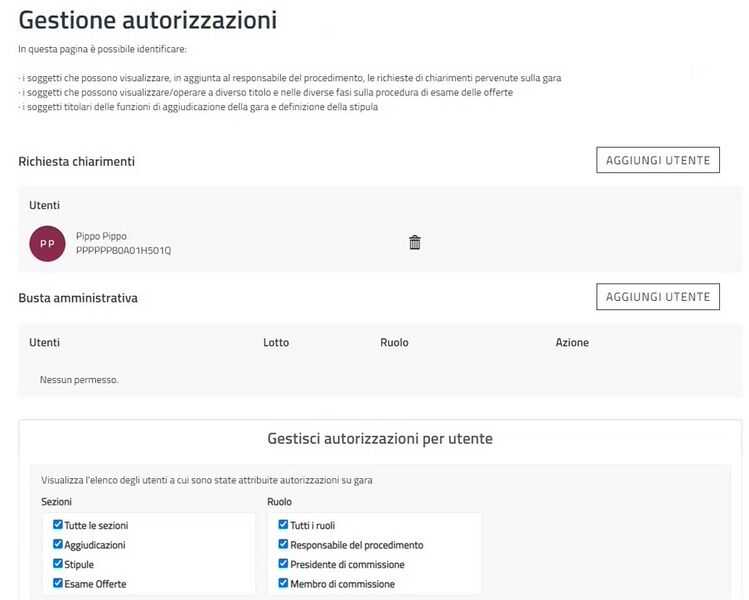The height and width of the screenshot is (600, 749).
Task: Click the Lotto column header
Action: click(276, 342)
